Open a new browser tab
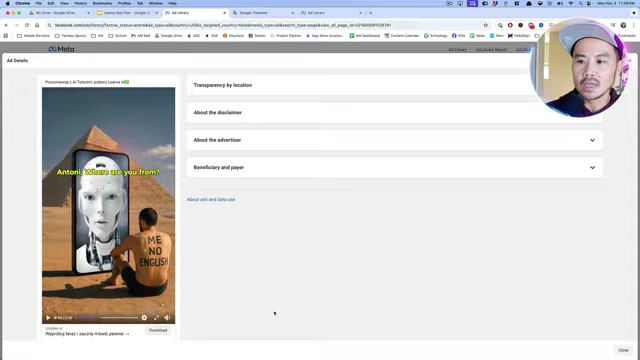Viewport: 640px width, 360px height. [x=371, y=13]
